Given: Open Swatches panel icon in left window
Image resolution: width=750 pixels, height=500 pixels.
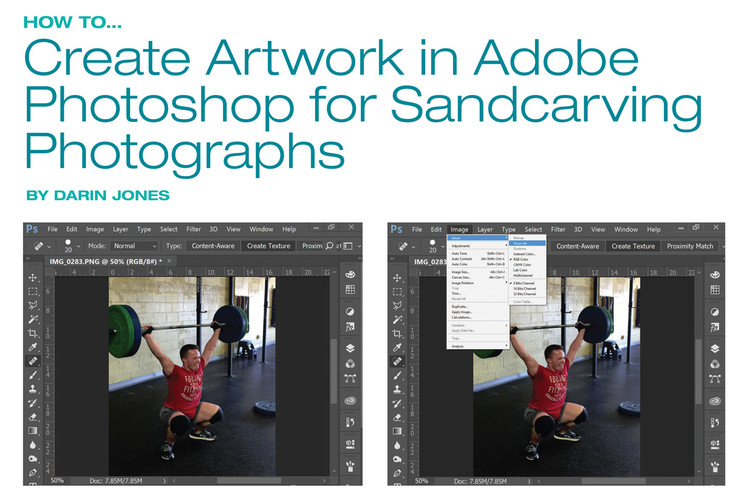Looking at the screenshot, I should (350, 289).
